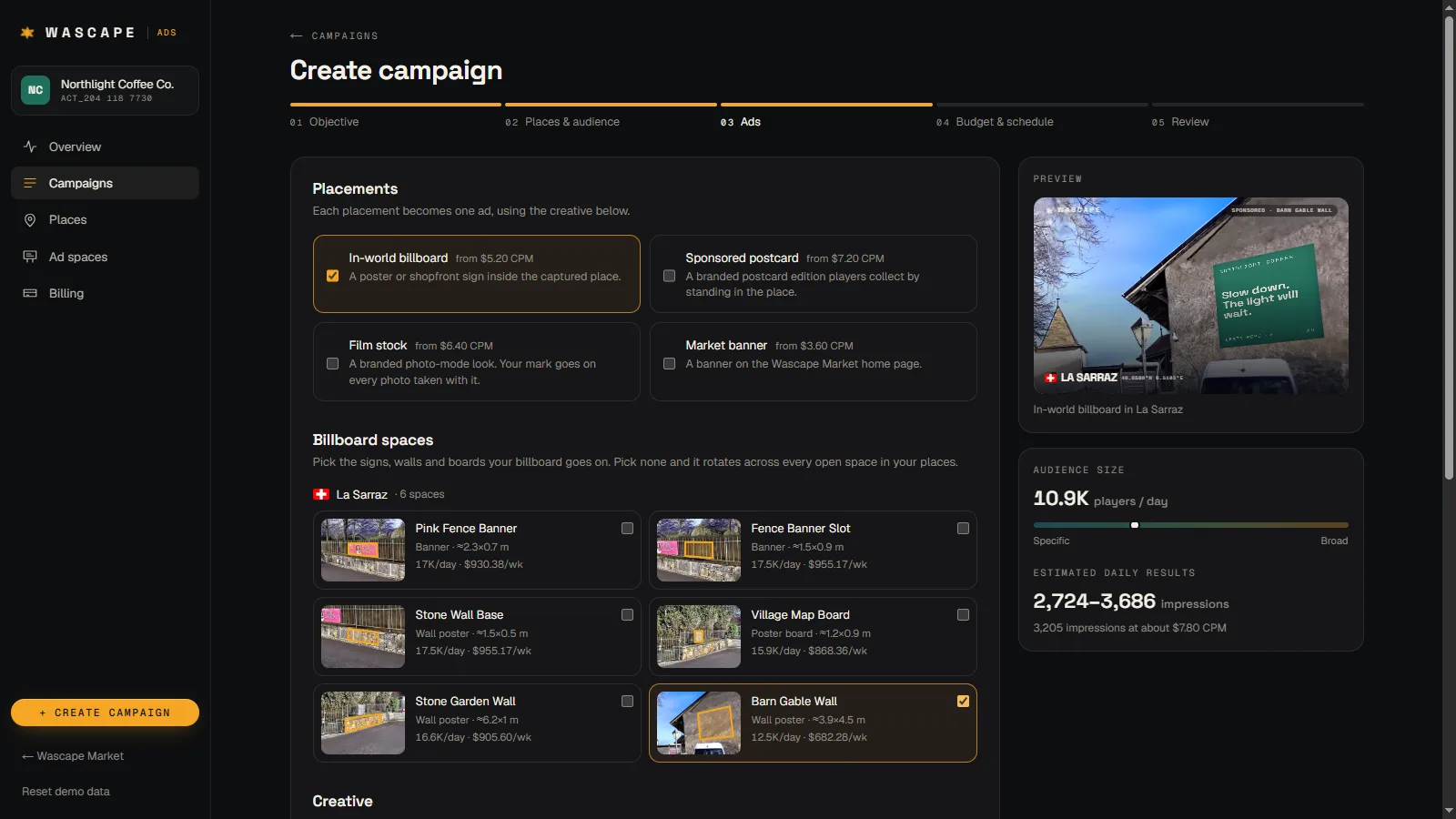The image size is (1456, 819).
Task: Open Billing in the sidebar
Action: coord(105,293)
